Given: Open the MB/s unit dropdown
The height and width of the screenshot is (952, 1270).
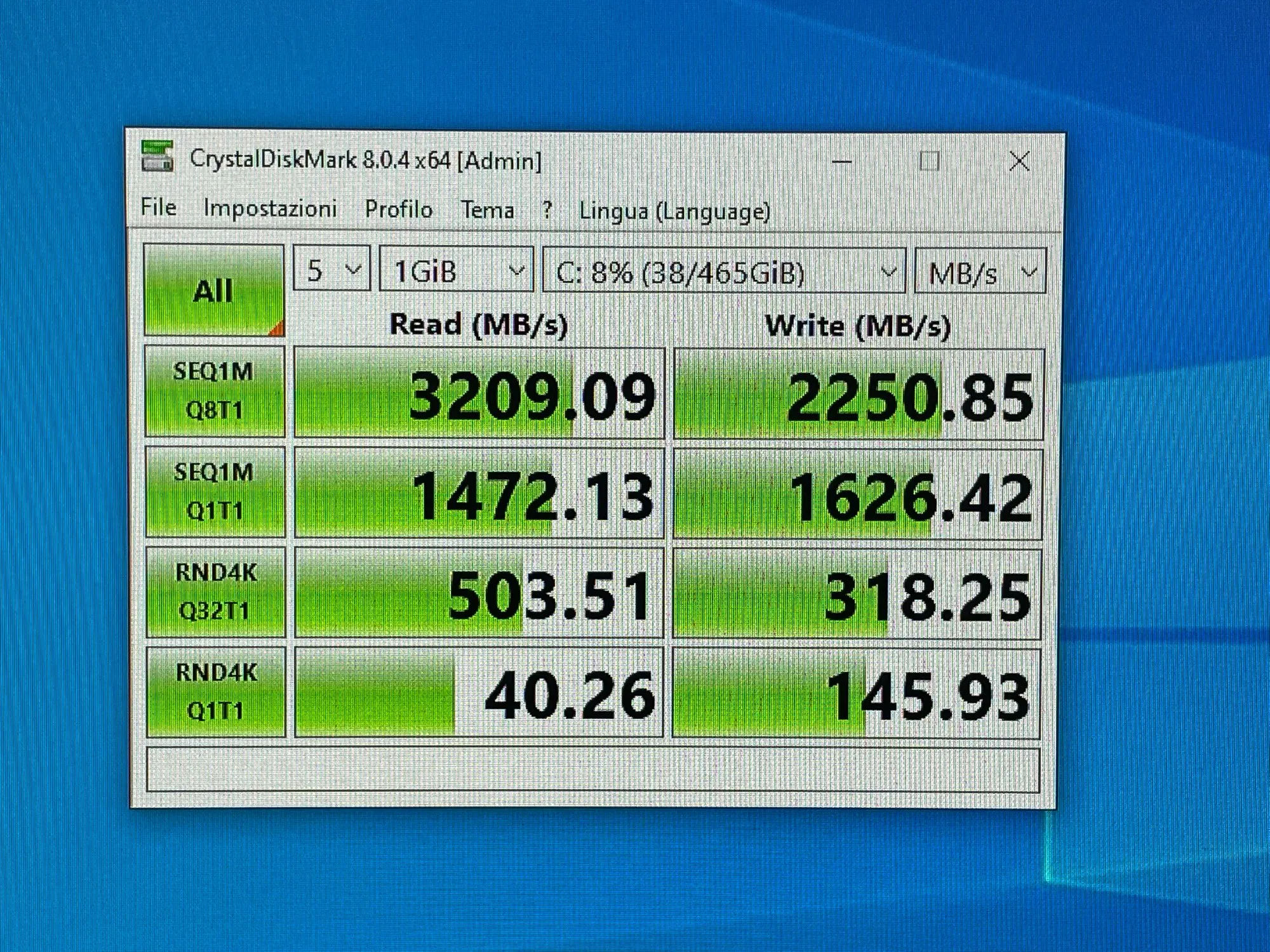Looking at the screenshot, I should click(x=980, y=273).
